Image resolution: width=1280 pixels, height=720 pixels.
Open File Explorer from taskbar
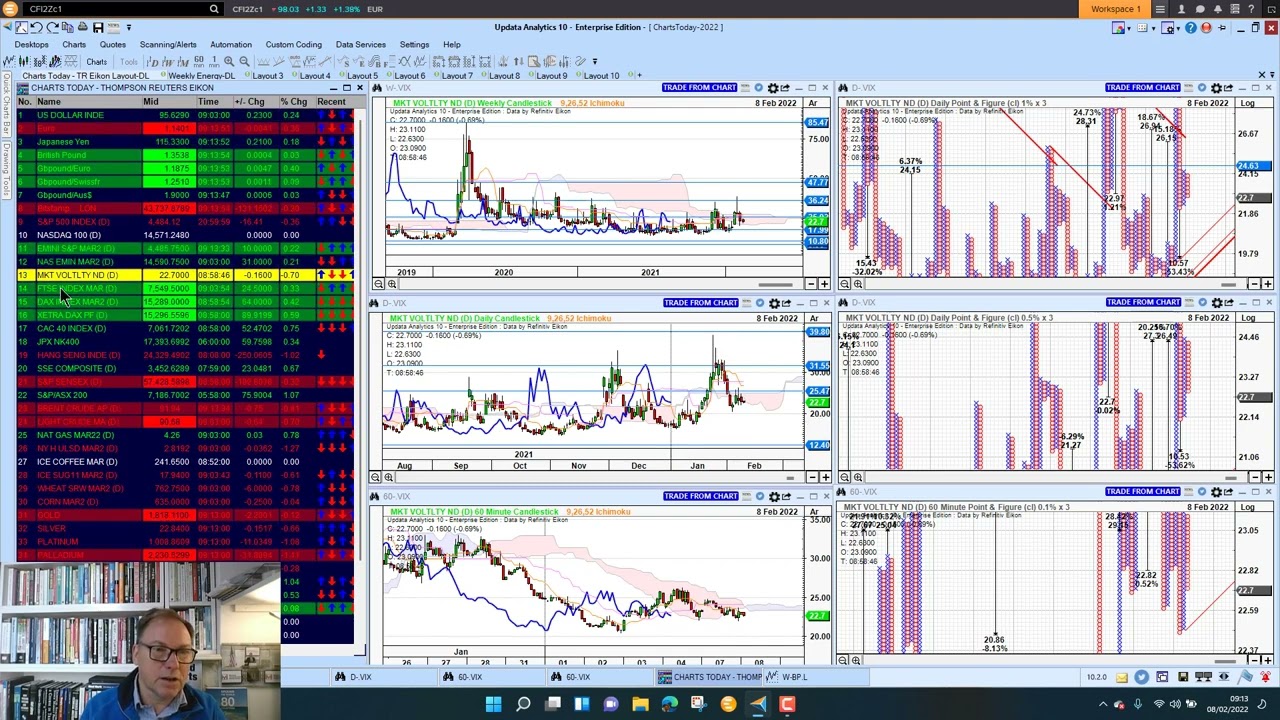tap(640, 705)
